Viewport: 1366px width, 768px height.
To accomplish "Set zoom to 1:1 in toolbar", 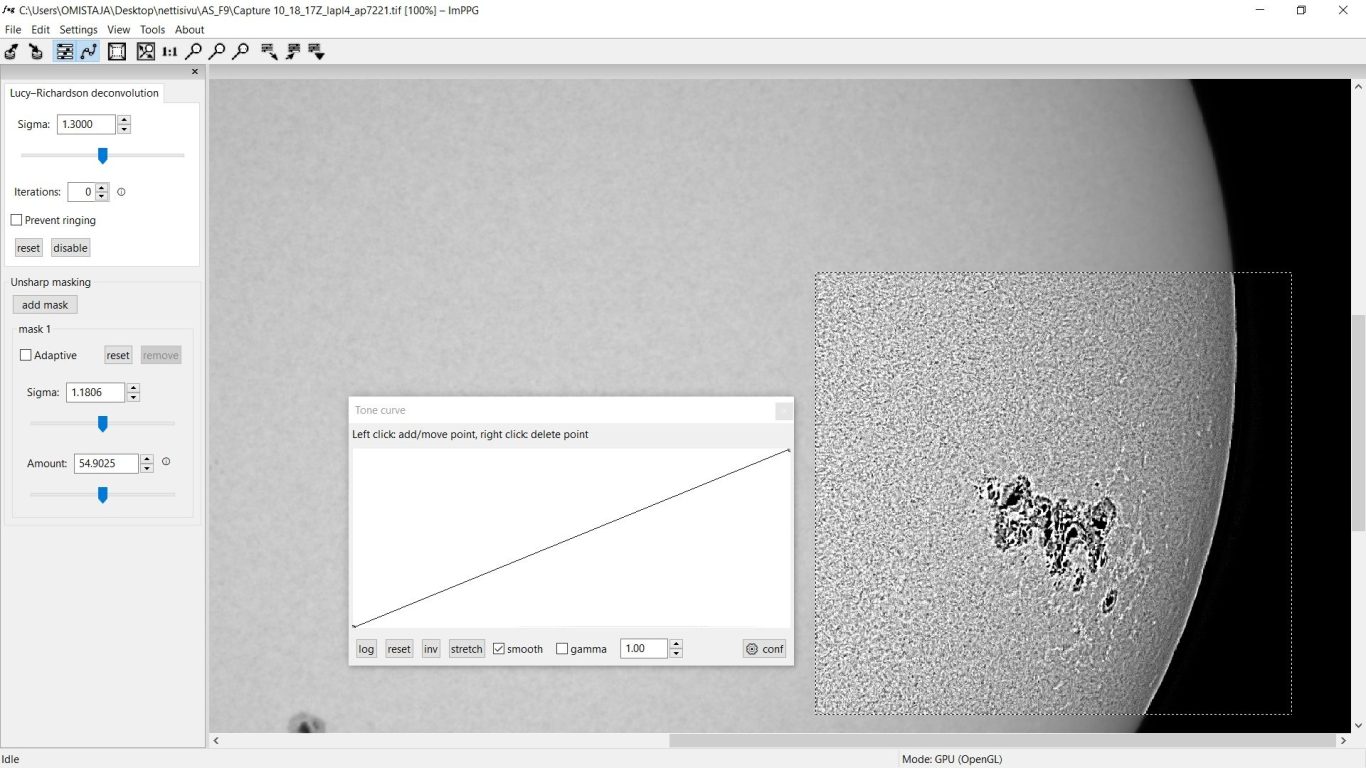I will click(169, 51).
